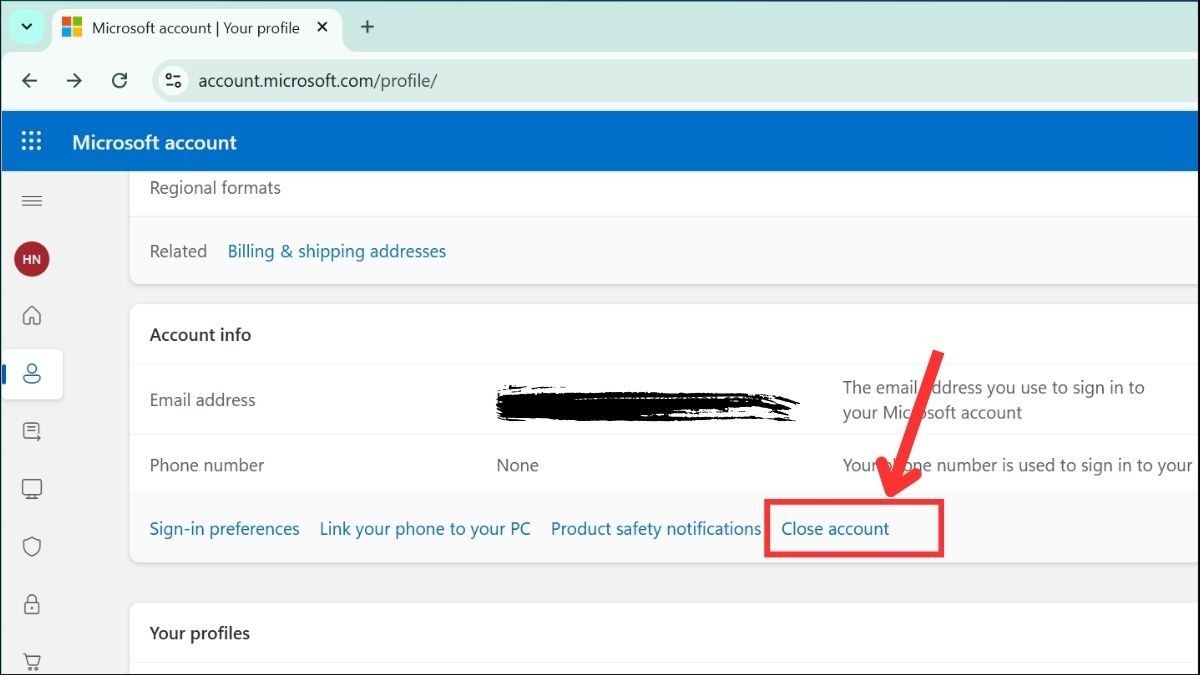
Task: Select the Microsoft account profile tab
Action: (195, 28)
